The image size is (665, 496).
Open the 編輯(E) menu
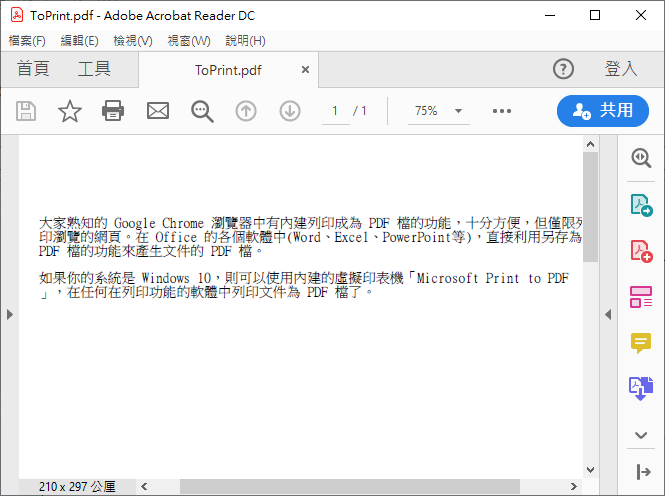pos(79,41)
